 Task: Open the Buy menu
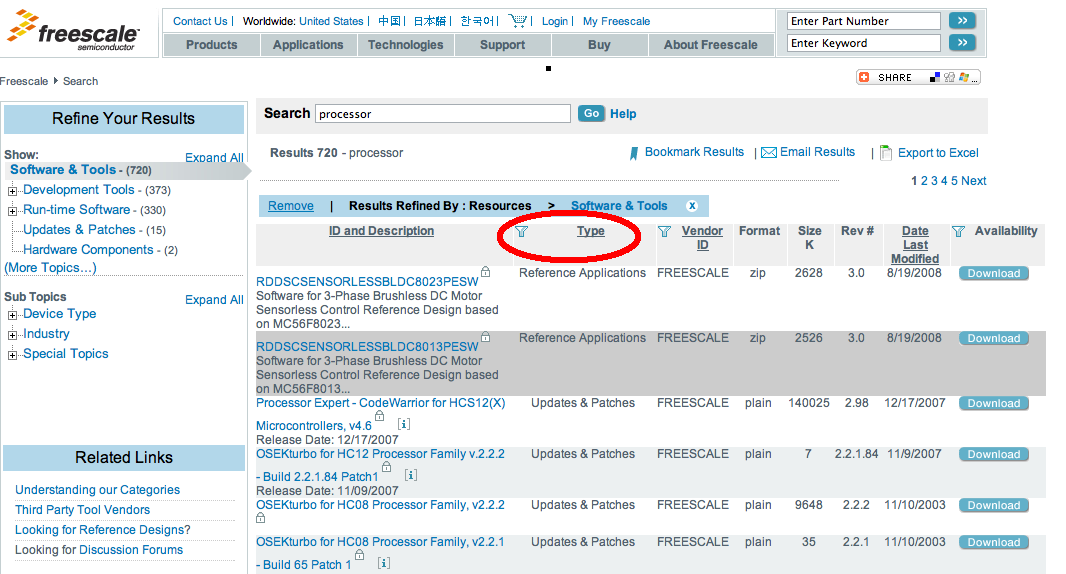click(599, 45)
